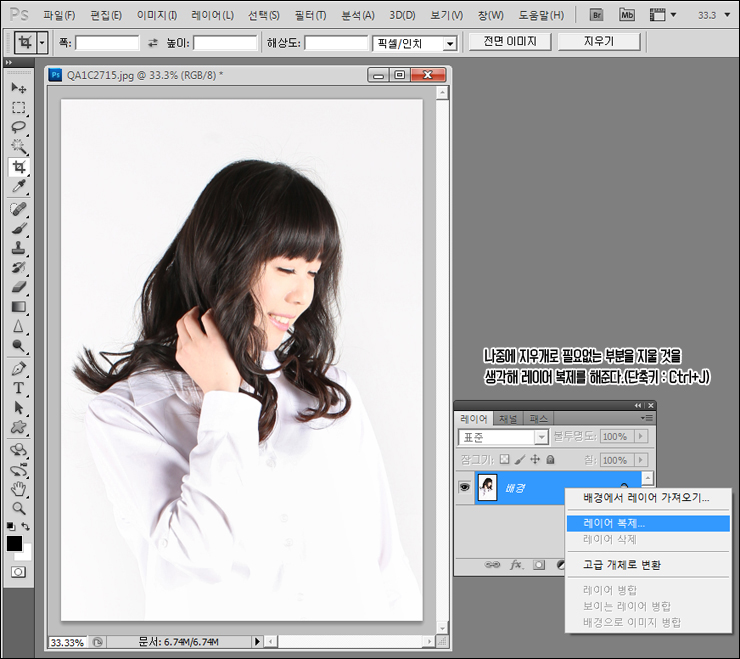Select the Eyedropper tool
Viewport: 740px width, 659px height.
18,186
